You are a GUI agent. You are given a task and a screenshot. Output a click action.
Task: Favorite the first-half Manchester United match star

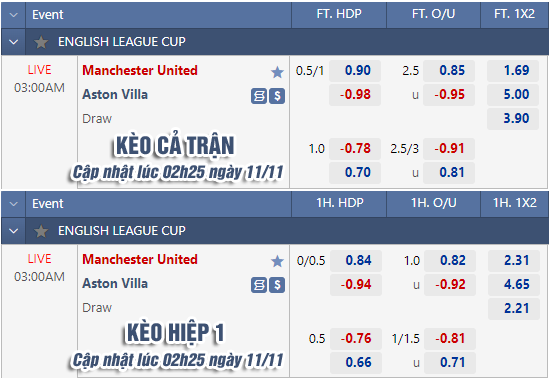(277, 261)
